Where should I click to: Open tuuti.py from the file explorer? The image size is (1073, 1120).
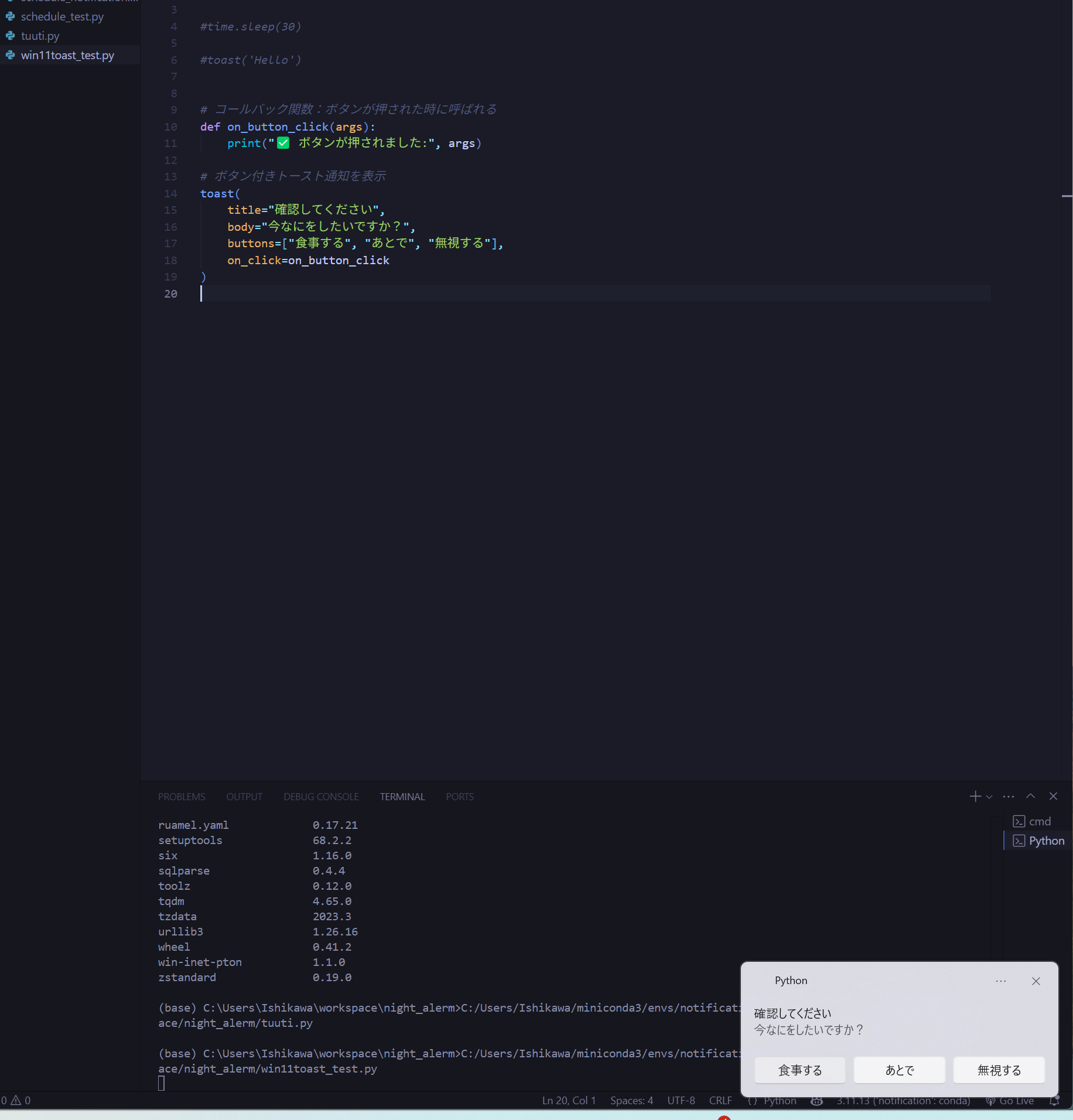pos(40,36)
